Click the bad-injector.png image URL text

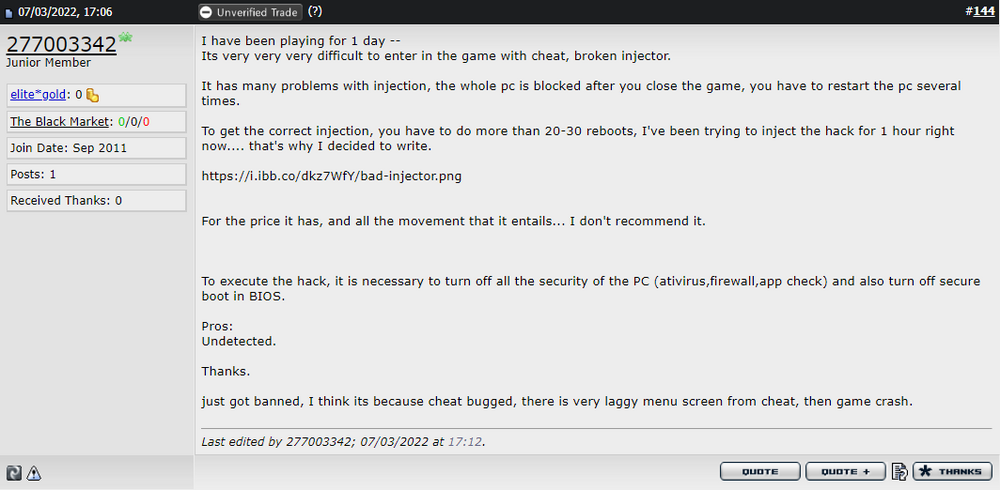[x=332, y=177]
